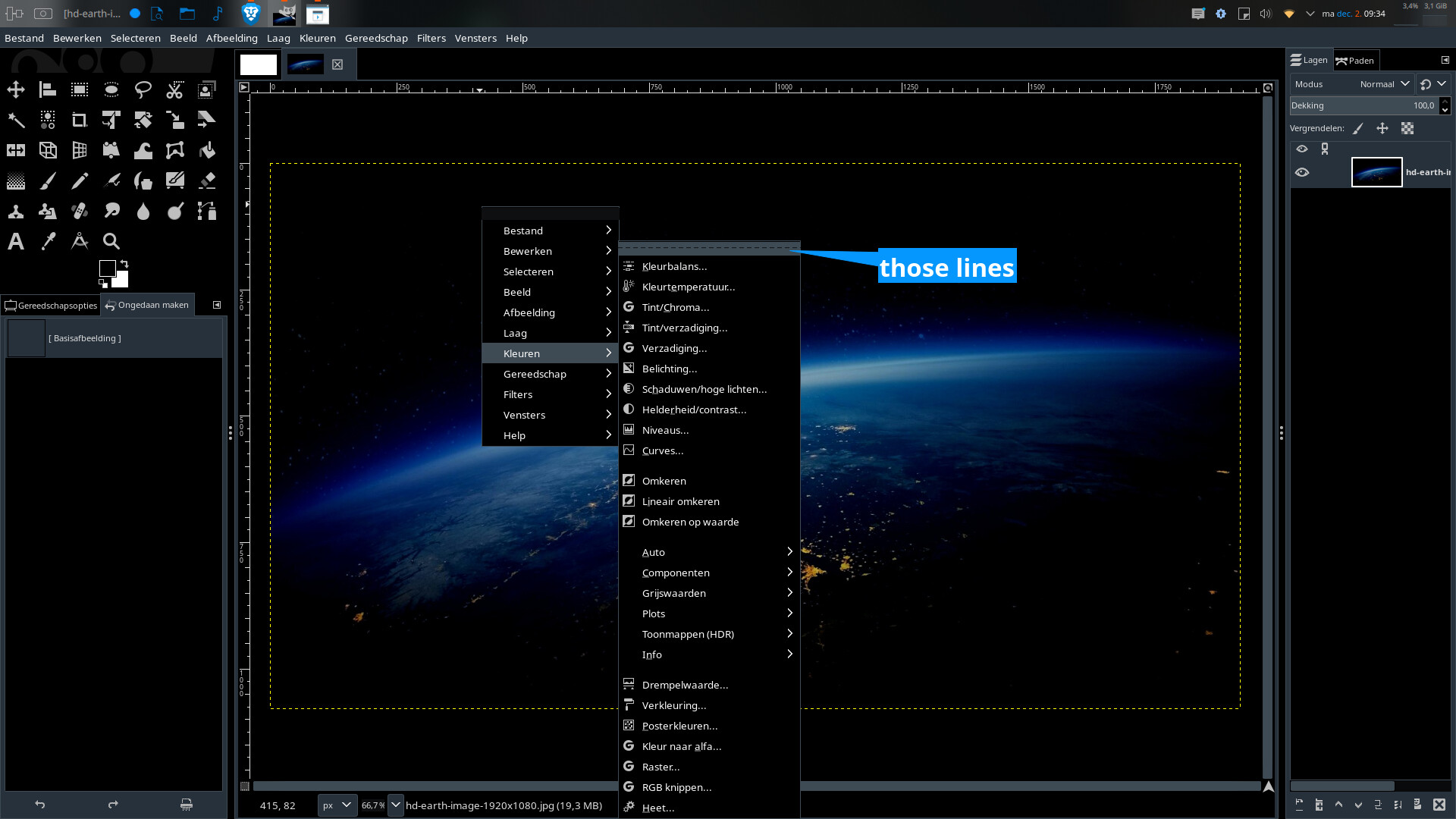The height and width of the screenshot is (819, 1456).
Task: Open the layer mode Normaal dropdown
Action: pos(1384,84)
